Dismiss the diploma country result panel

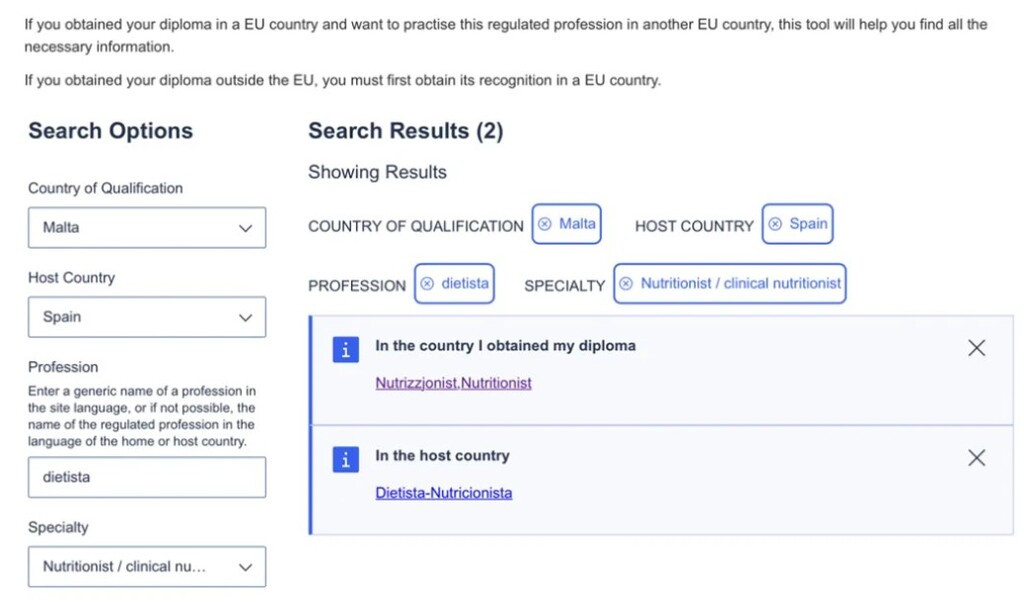pyautogui.click(x=976, y=348)
